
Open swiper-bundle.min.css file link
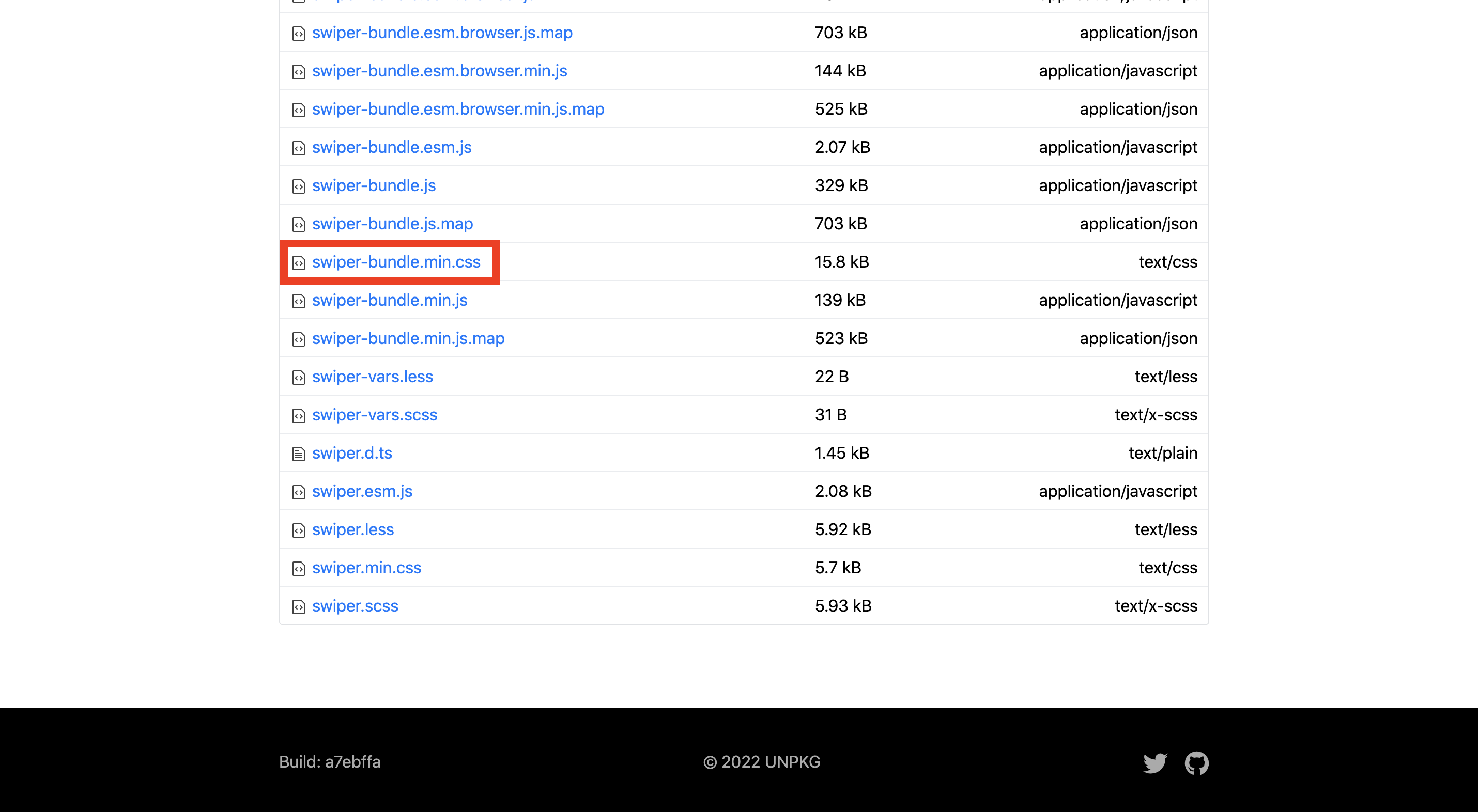tap(396, 262)
